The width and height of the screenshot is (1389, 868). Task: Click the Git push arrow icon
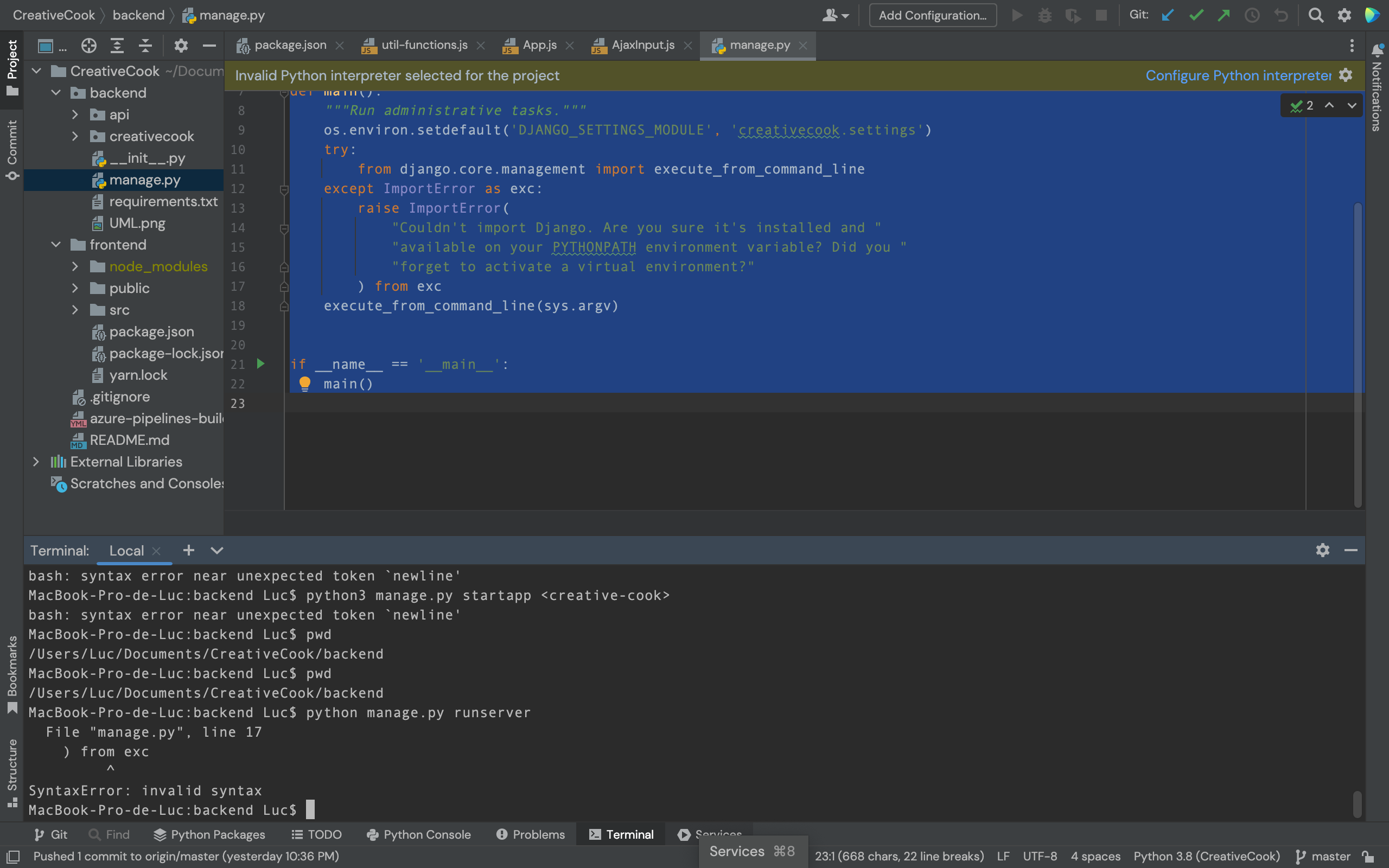click(x=1224, y=16)
